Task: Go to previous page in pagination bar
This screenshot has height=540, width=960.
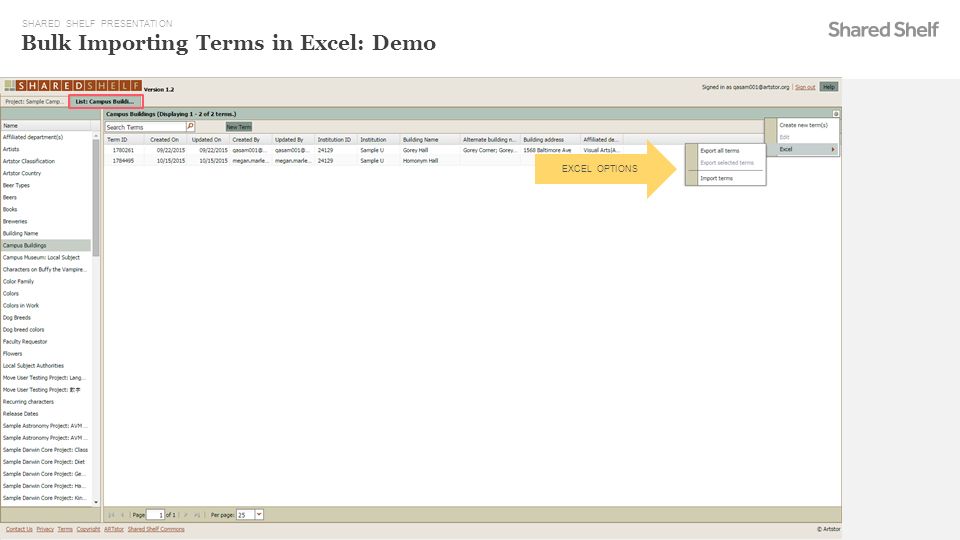Action: pos(122,515)
